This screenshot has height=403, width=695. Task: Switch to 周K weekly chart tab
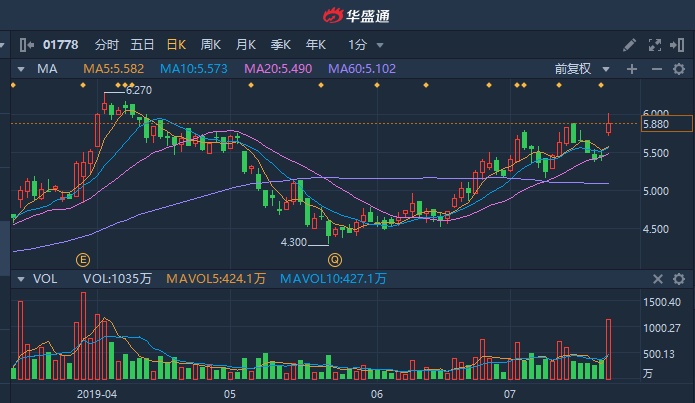211,45
